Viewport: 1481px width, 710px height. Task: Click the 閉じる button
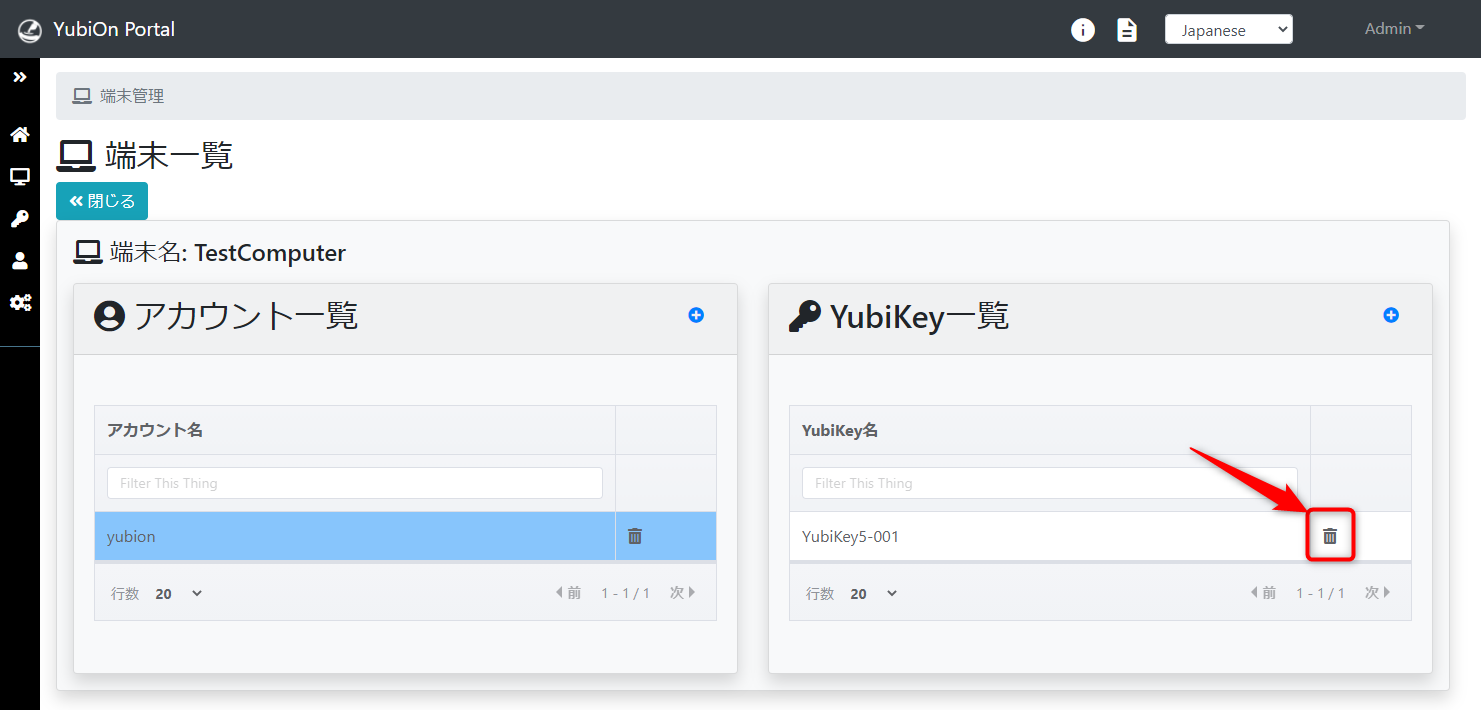(102, 201)
